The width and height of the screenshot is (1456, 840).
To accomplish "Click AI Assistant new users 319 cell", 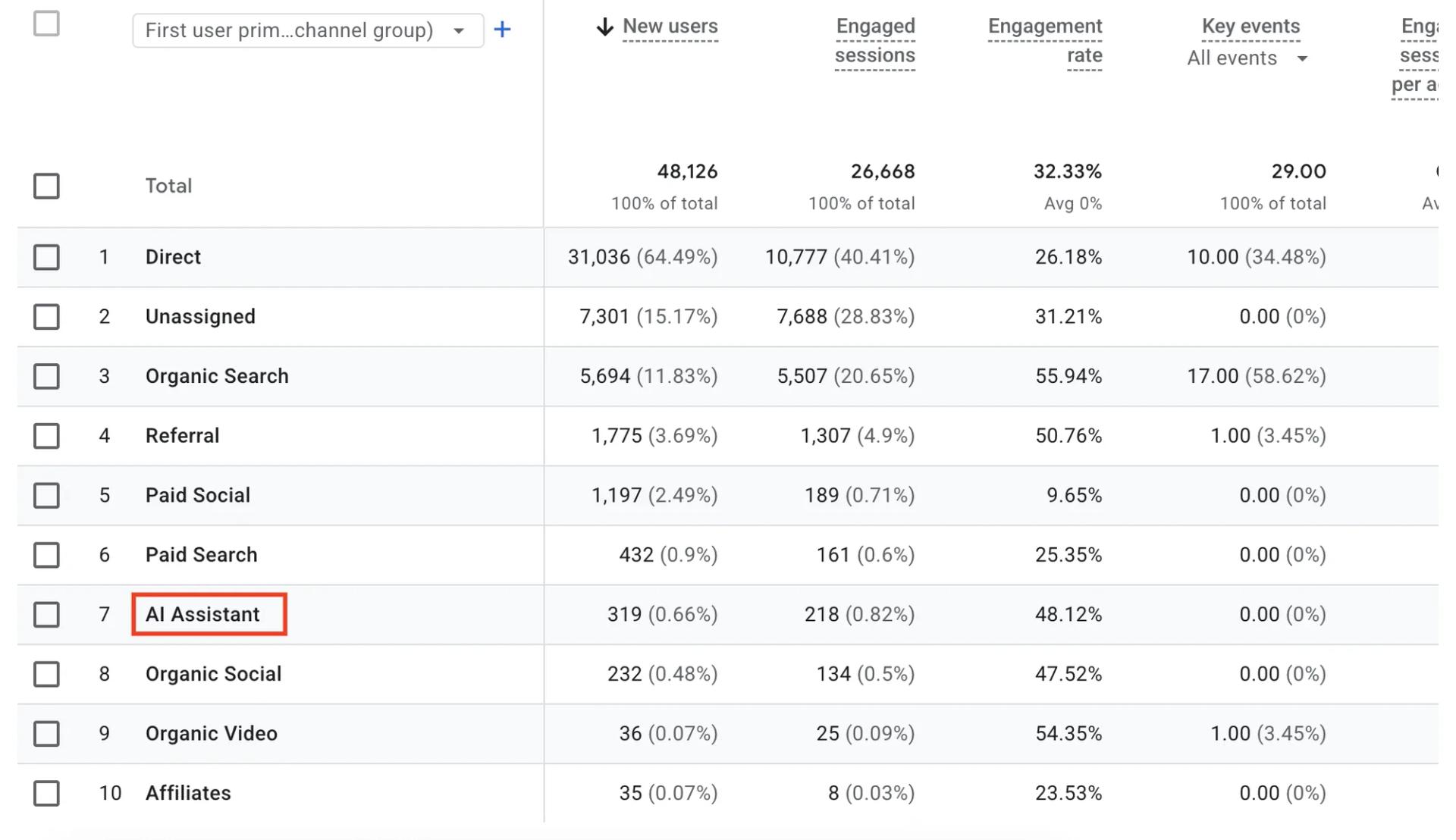I will (662, 615).
